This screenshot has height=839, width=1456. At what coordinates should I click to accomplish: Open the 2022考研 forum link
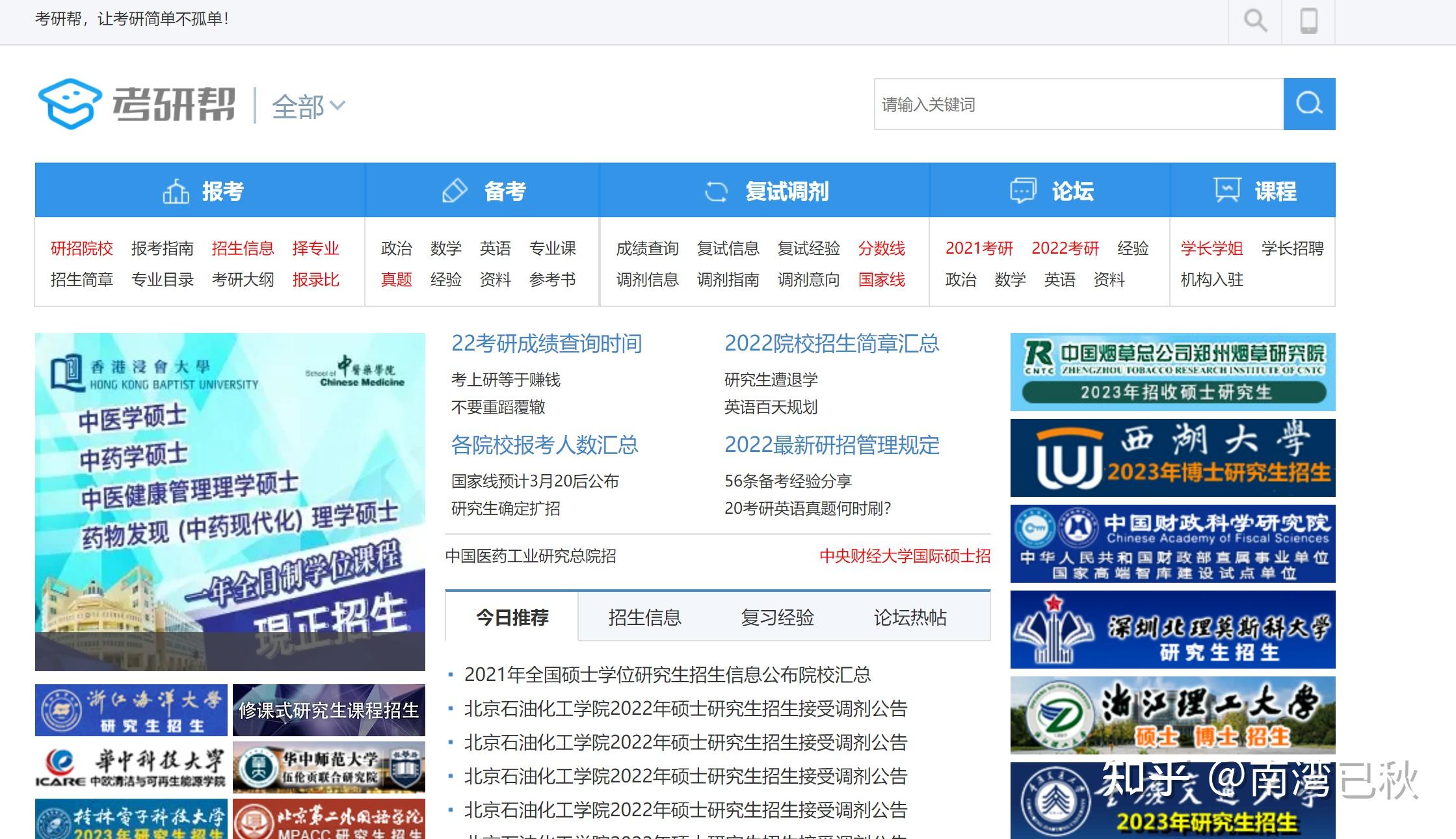[x=1065, y=248]
